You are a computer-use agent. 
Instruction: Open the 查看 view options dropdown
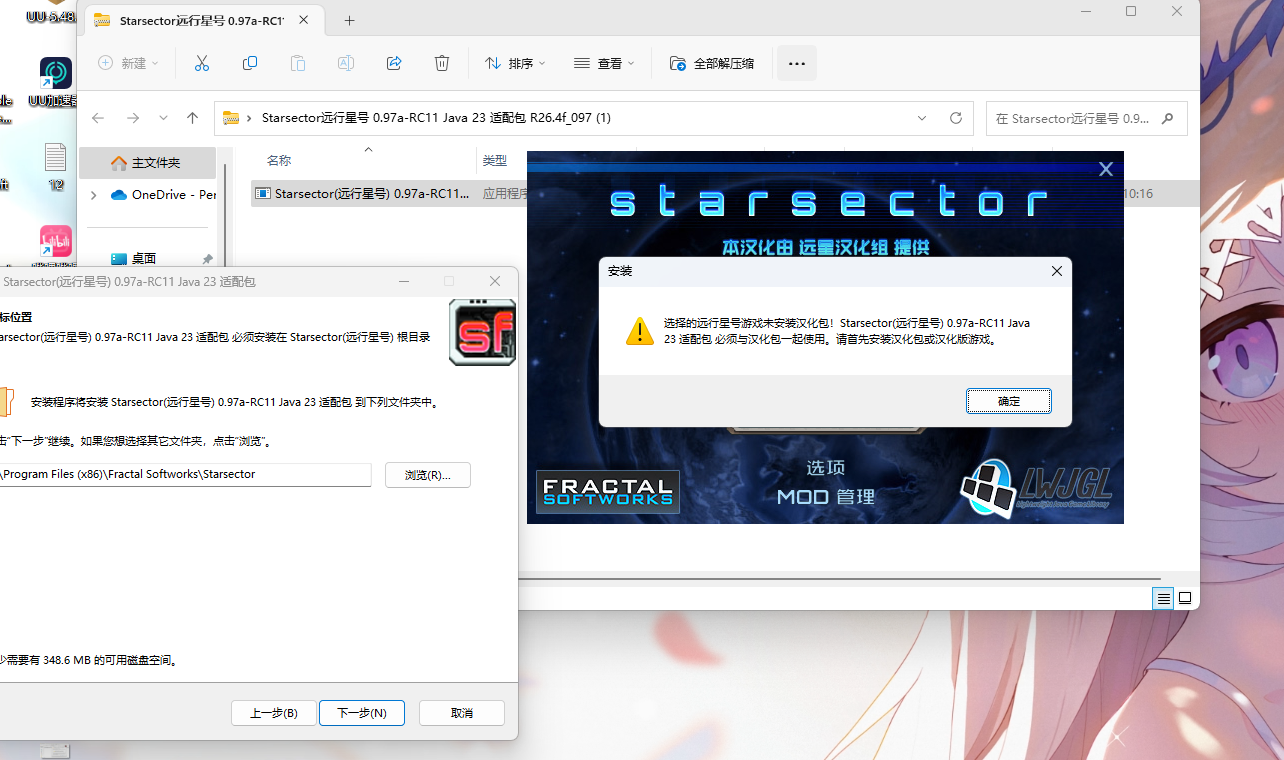604,62
